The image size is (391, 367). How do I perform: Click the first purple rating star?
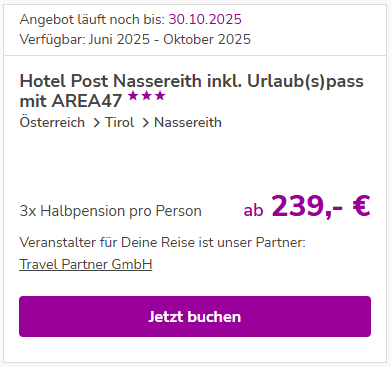133,96
